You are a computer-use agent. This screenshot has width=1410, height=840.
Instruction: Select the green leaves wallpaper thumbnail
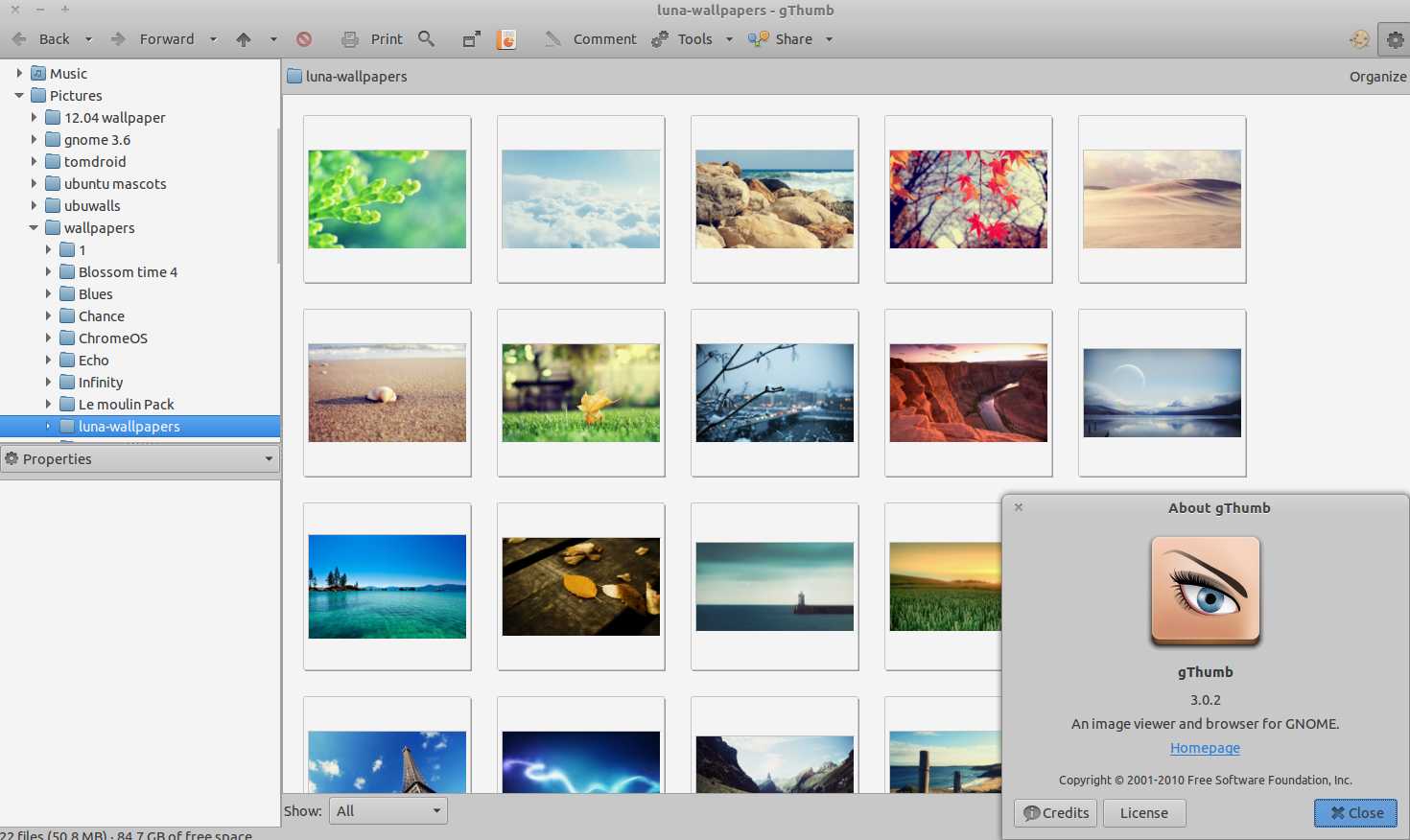pyautogui.click(x=388, y=199)
